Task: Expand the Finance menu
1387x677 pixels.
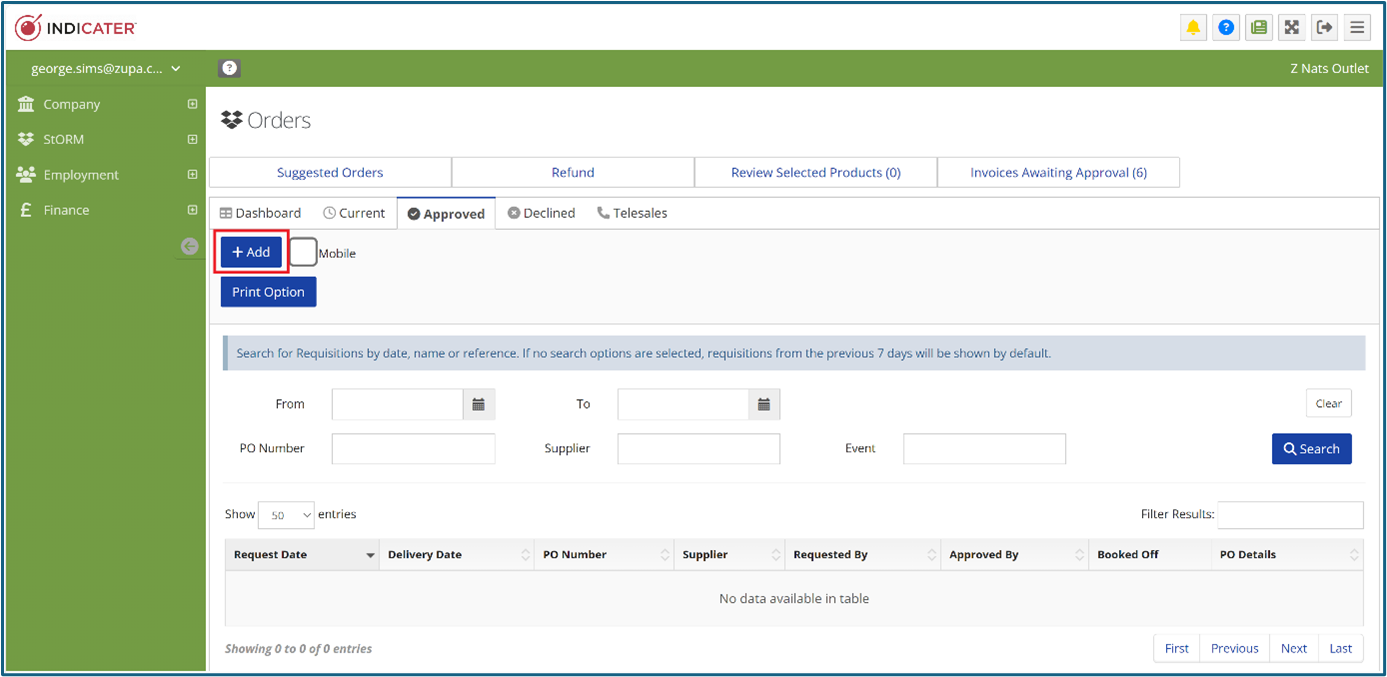Action: pos(108,210)
